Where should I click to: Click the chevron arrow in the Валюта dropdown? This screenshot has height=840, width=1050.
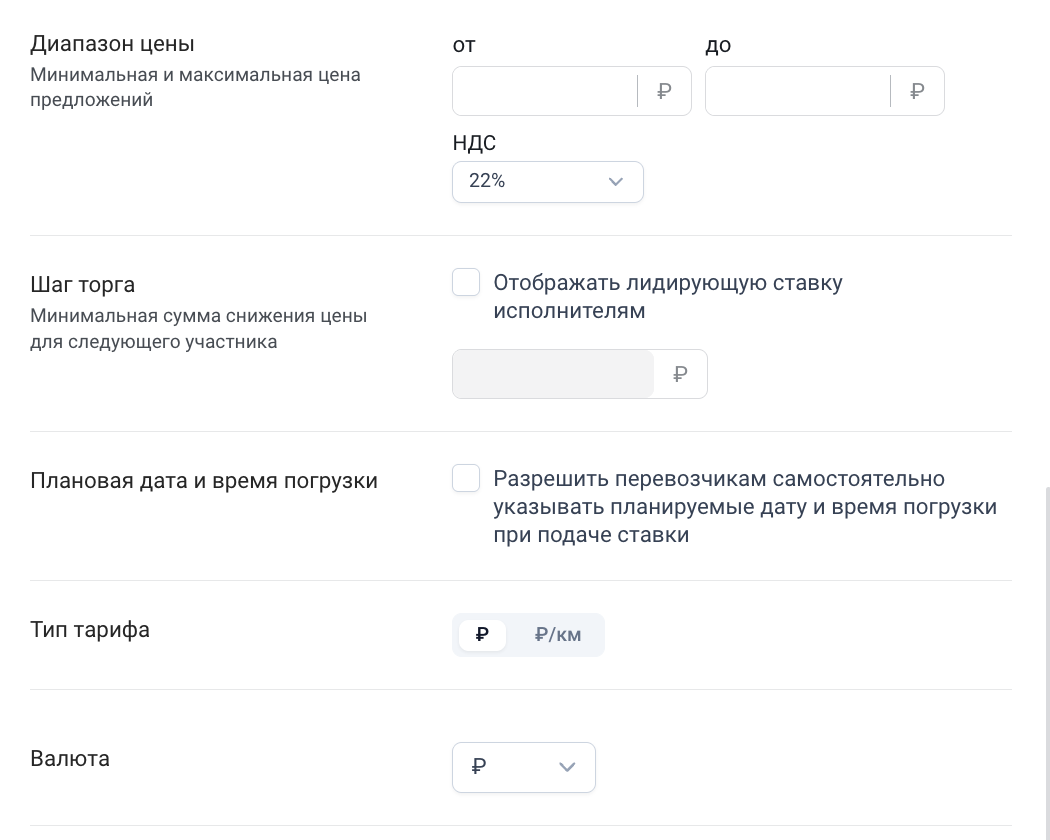(567, 767)
